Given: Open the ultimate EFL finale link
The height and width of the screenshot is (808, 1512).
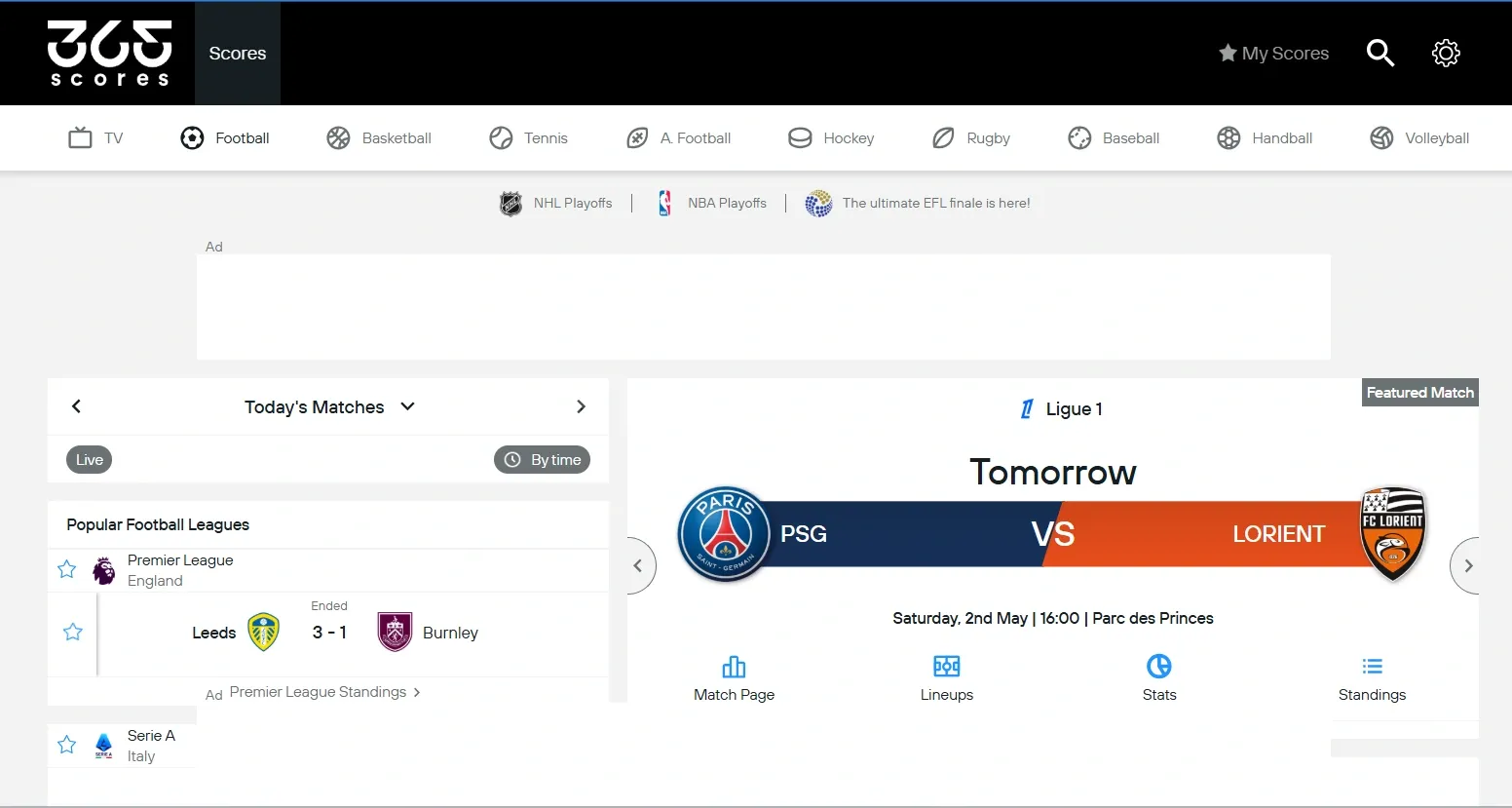Looking at the screenshot, I should pyautogui.click(x=918, y=203).
